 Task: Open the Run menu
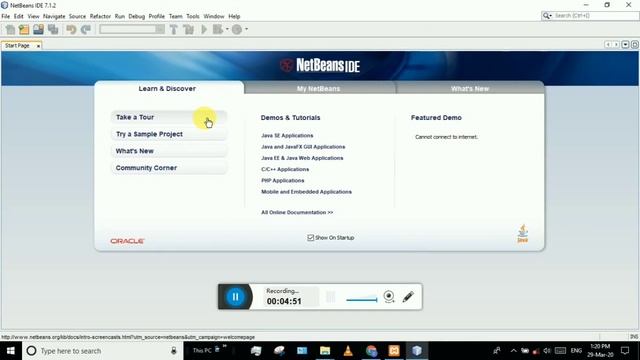coord(120,16)
